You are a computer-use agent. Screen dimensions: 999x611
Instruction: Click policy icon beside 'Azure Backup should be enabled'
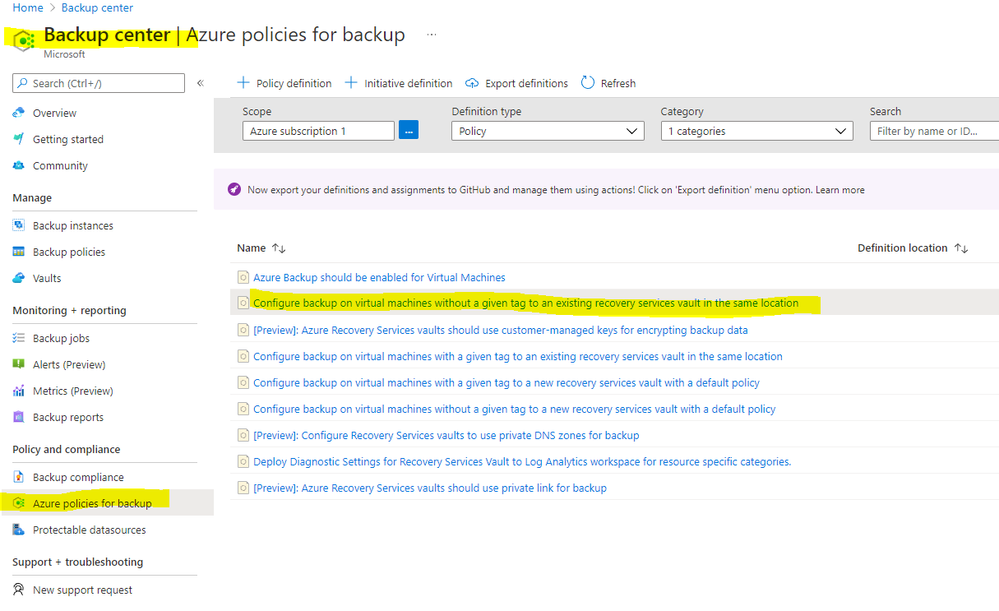(243, 277)
